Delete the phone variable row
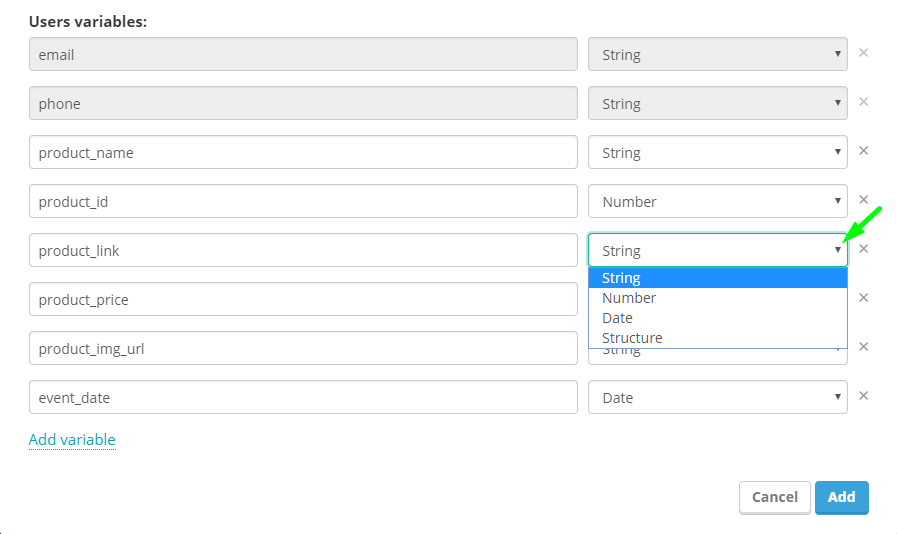The width and height of the screenshot is (897, 534). coord(864,102)
